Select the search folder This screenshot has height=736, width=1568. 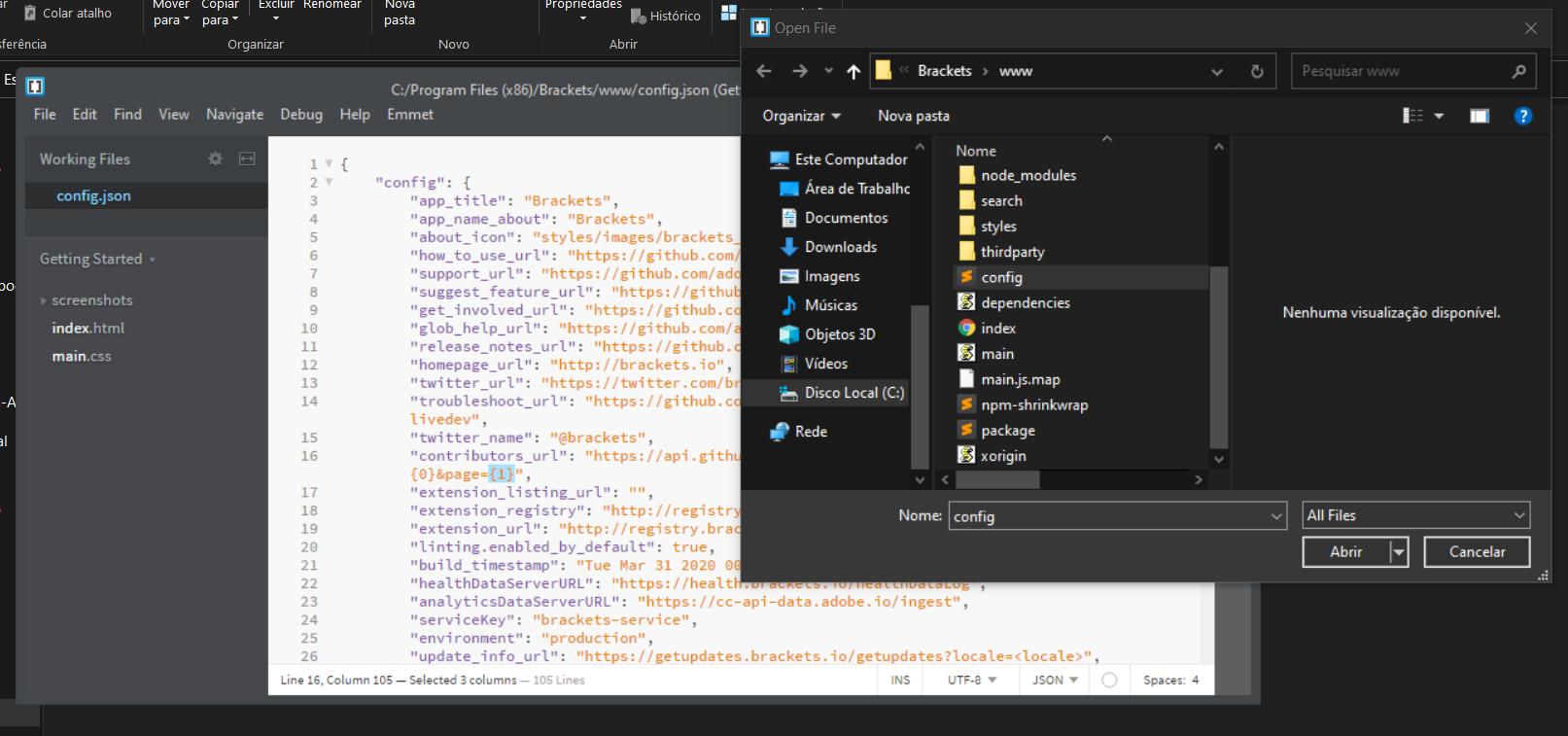click(991, 200)
